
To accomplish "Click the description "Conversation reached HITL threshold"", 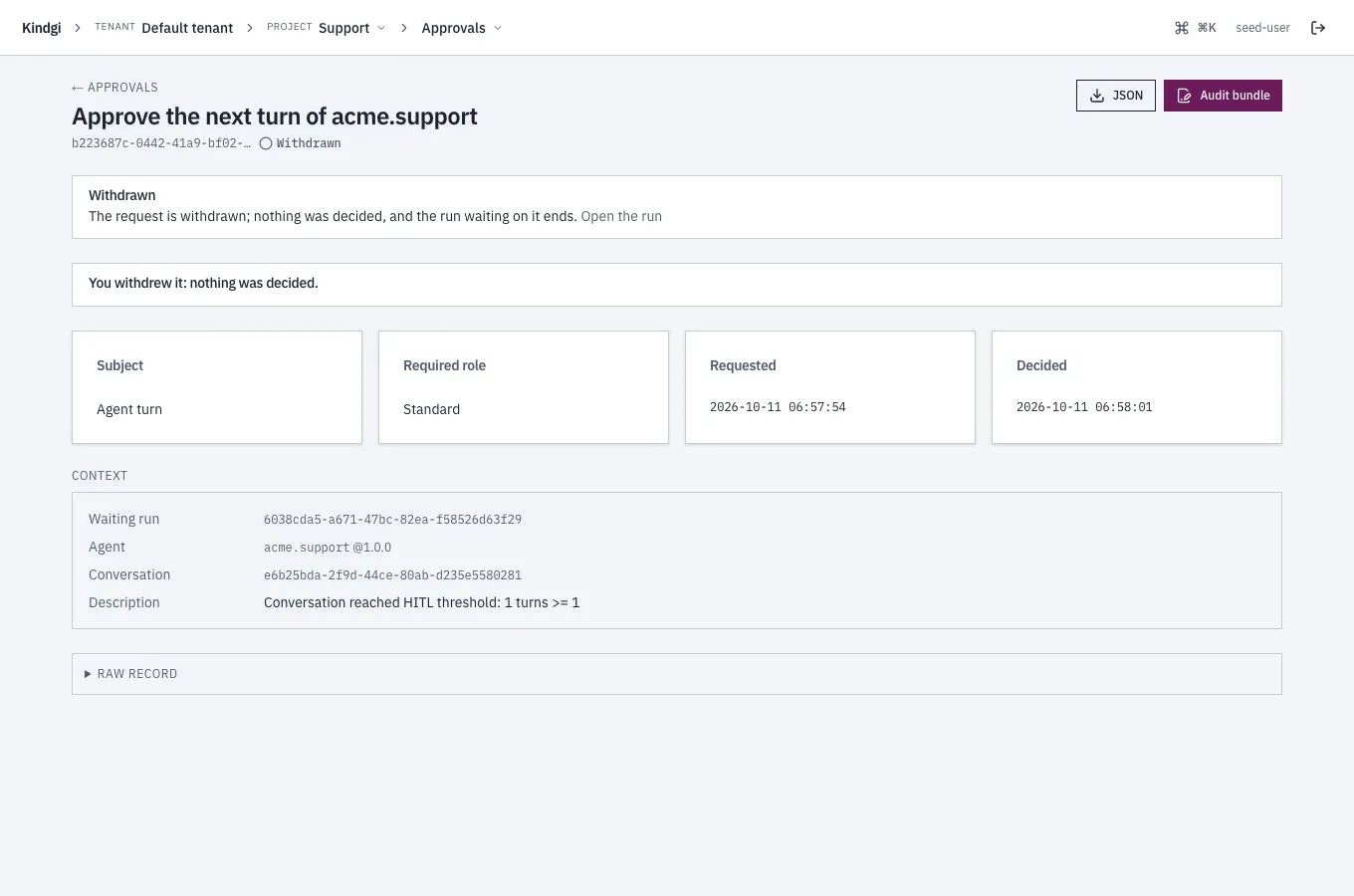I will [x=421, y=602].
